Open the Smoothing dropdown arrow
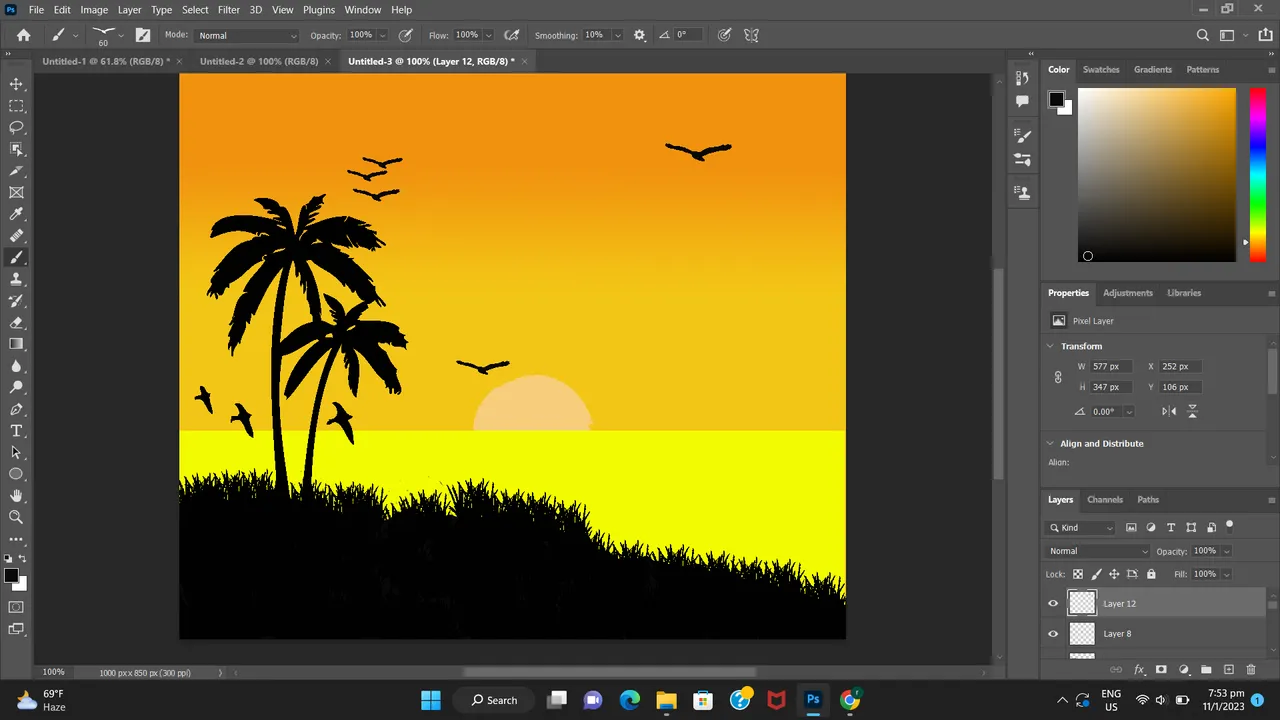Screen dimensions: 1280x720 618,35
